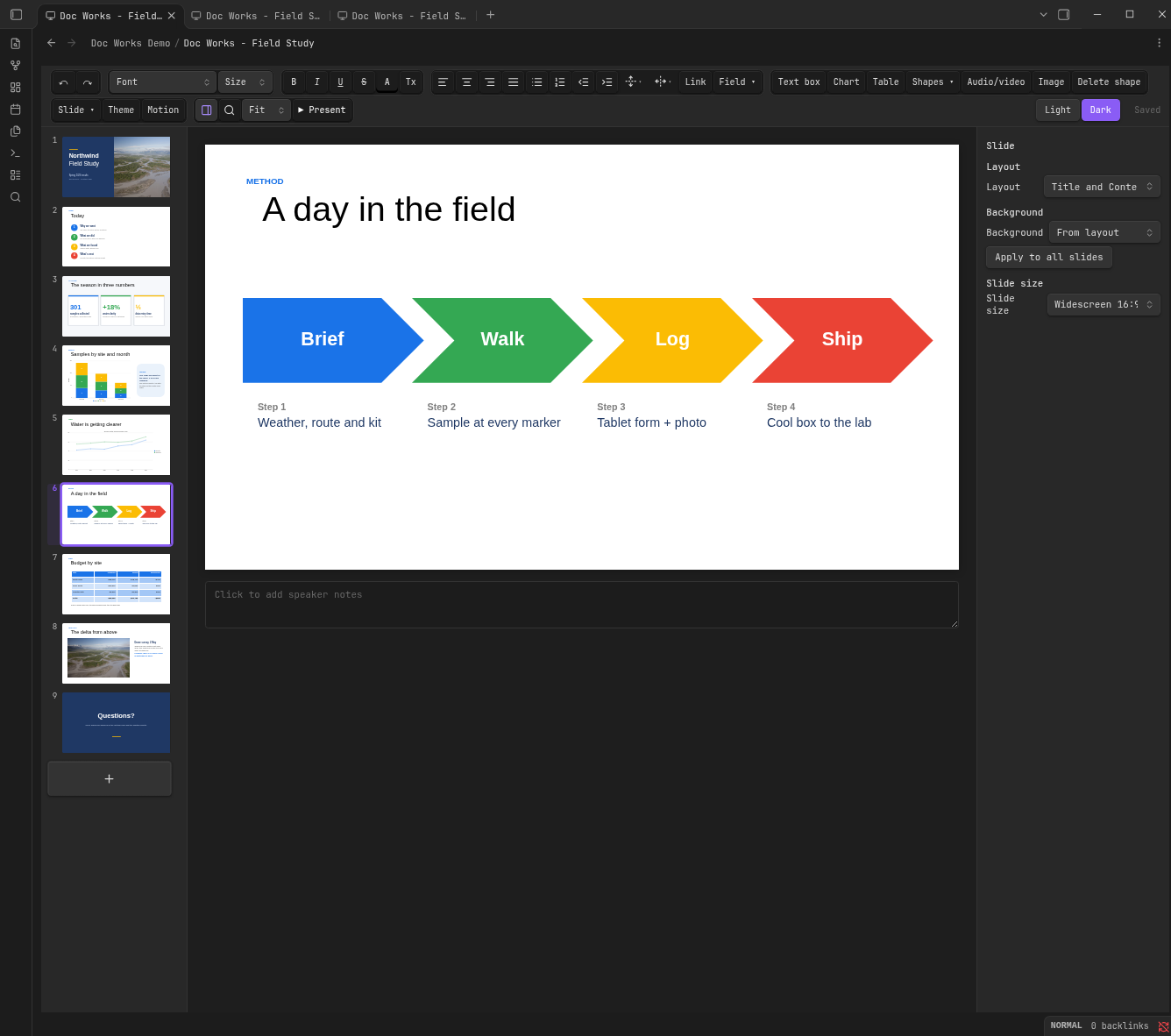The width and height of the screenshot is (1171, 1036).
Task: Click Delete shape
Action: [1109, 82]
